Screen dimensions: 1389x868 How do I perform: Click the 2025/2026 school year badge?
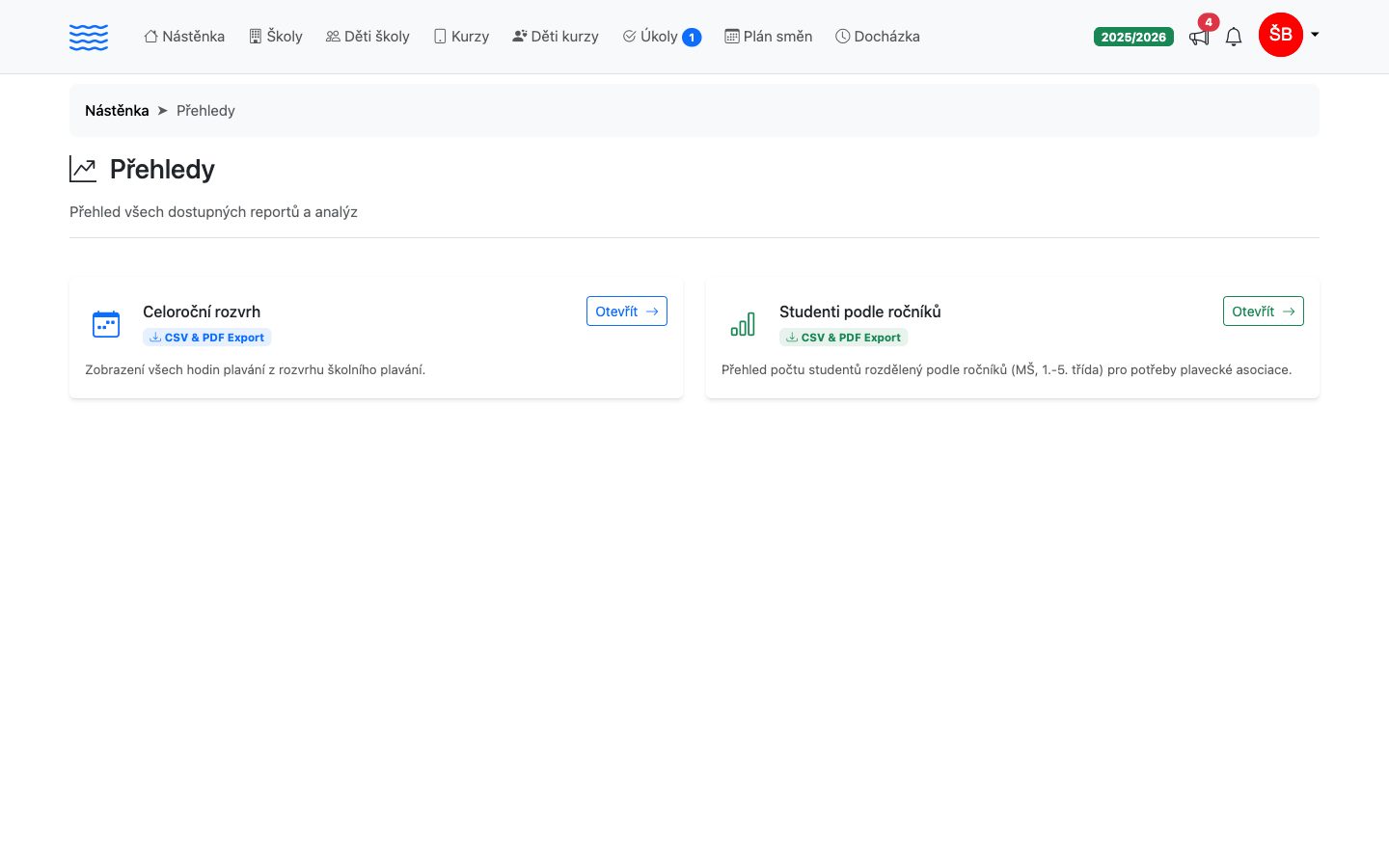click(1133, 37)
